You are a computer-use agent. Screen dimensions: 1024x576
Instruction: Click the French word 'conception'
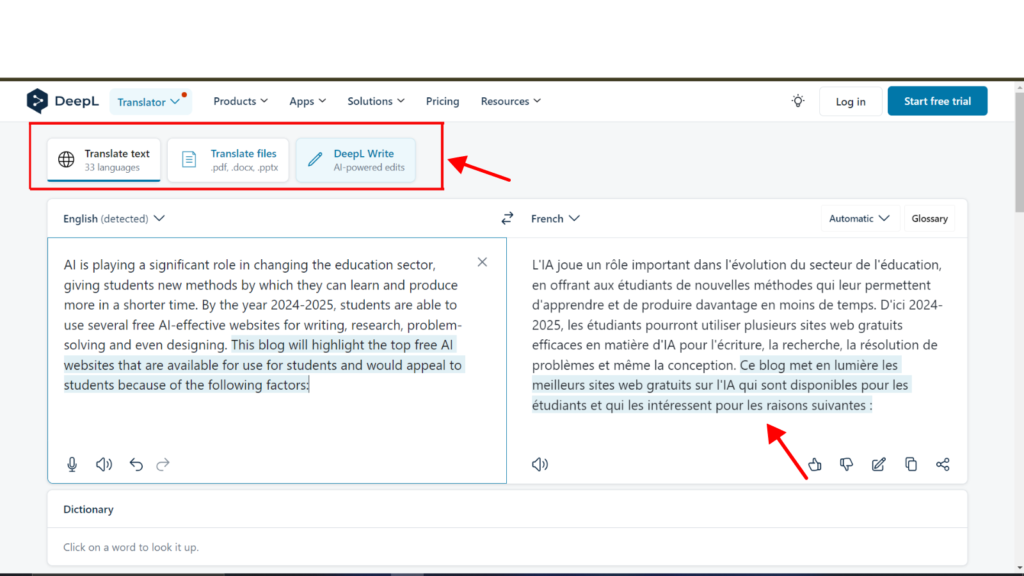[702, 365]
